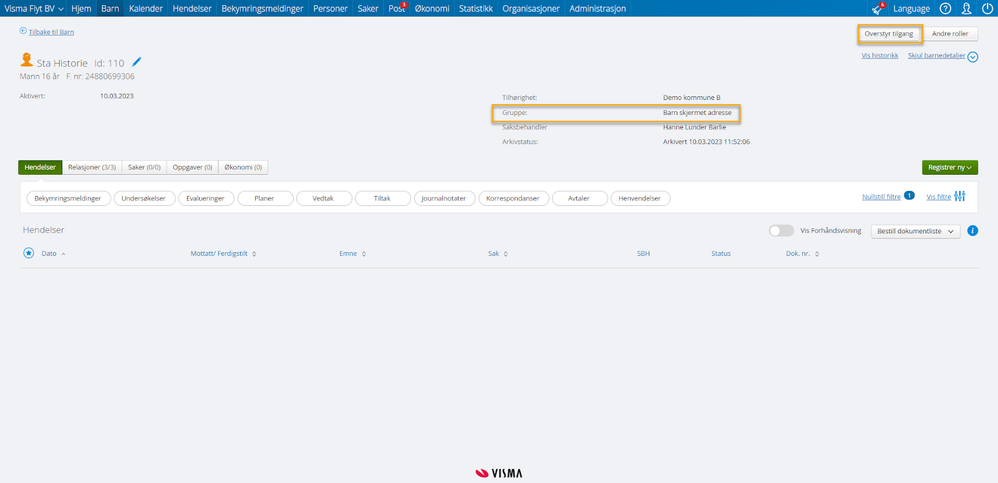Open the Bekymringsmeldinger top menu
Screen dimensions: 998x483
pyautogui.click(x=262, y=9)
